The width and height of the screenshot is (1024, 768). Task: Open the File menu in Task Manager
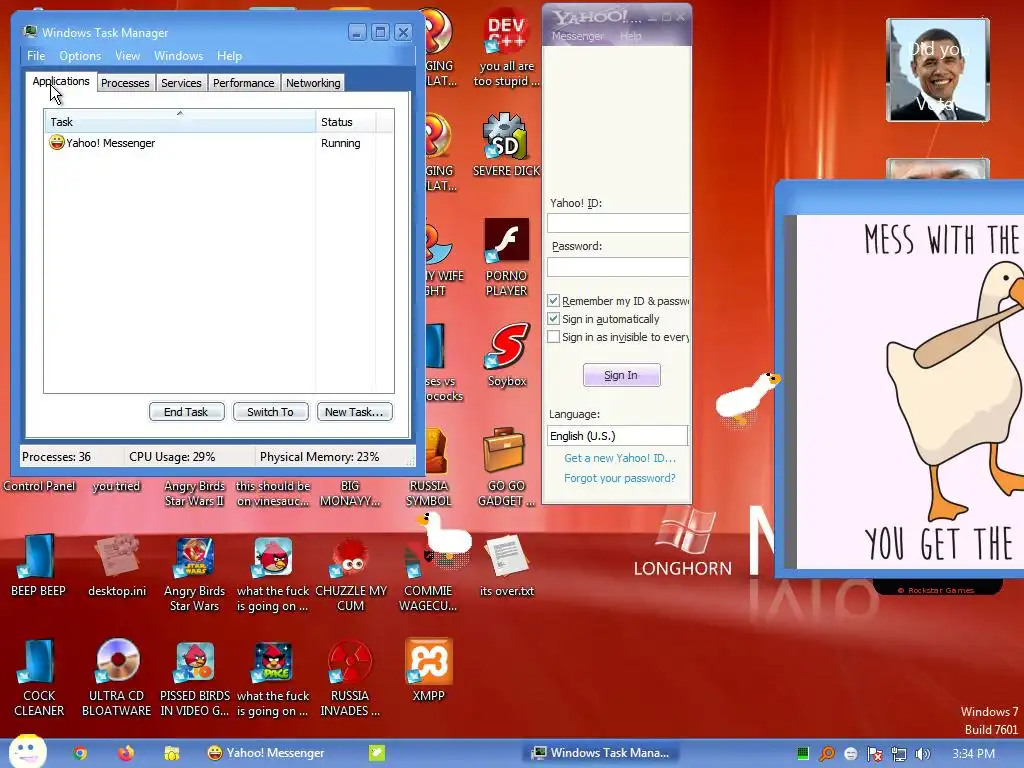tap(36, 56)
